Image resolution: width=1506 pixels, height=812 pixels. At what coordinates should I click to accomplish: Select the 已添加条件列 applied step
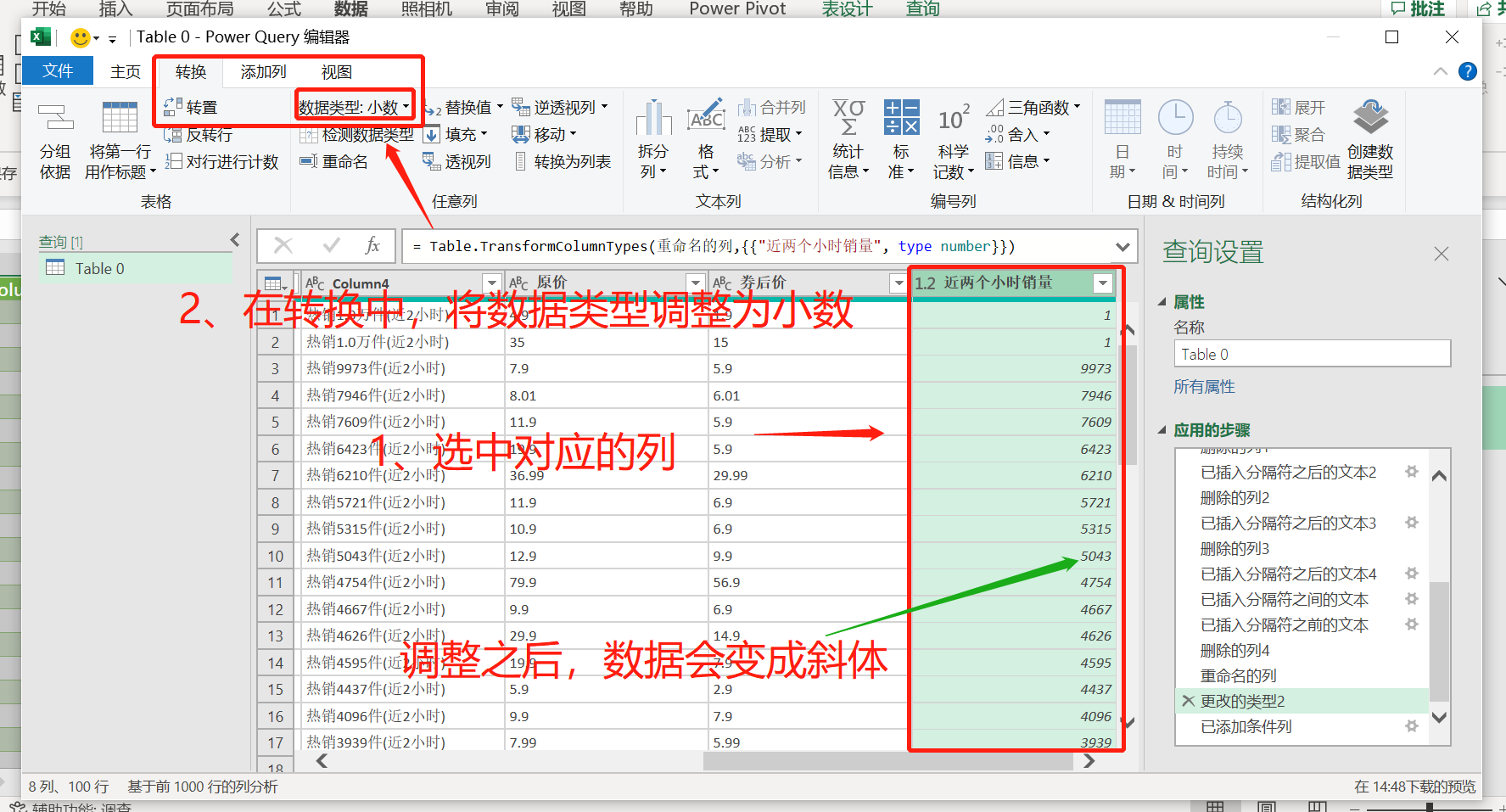tap(1246, 727)
